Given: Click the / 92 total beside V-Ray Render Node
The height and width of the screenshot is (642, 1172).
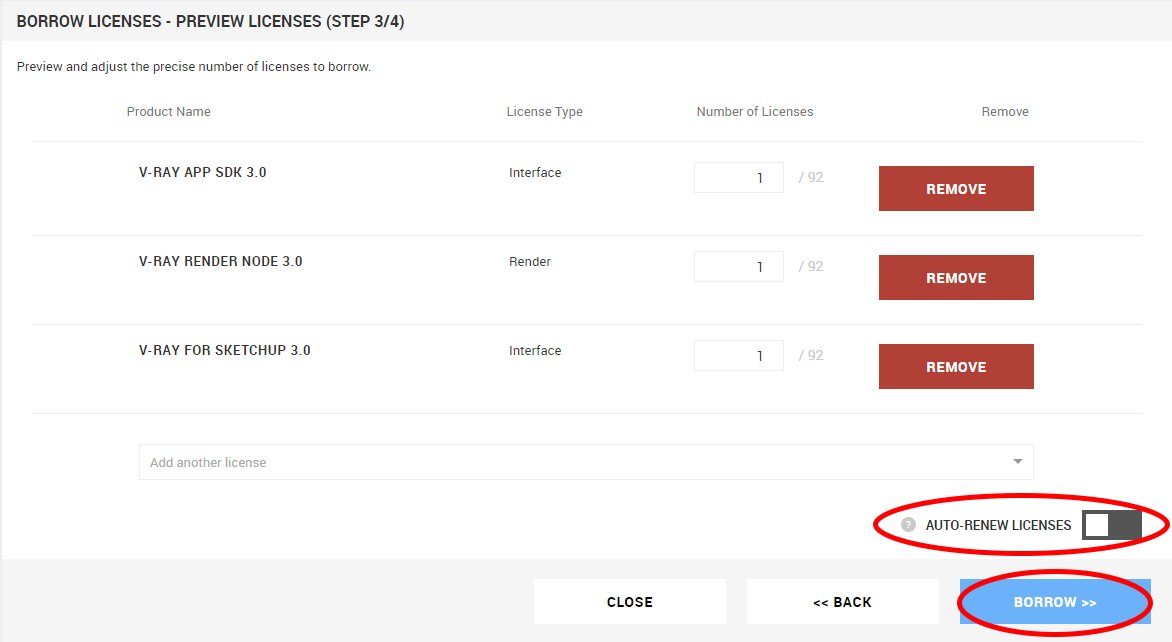Looking at the screenshot, I should 810,266.
